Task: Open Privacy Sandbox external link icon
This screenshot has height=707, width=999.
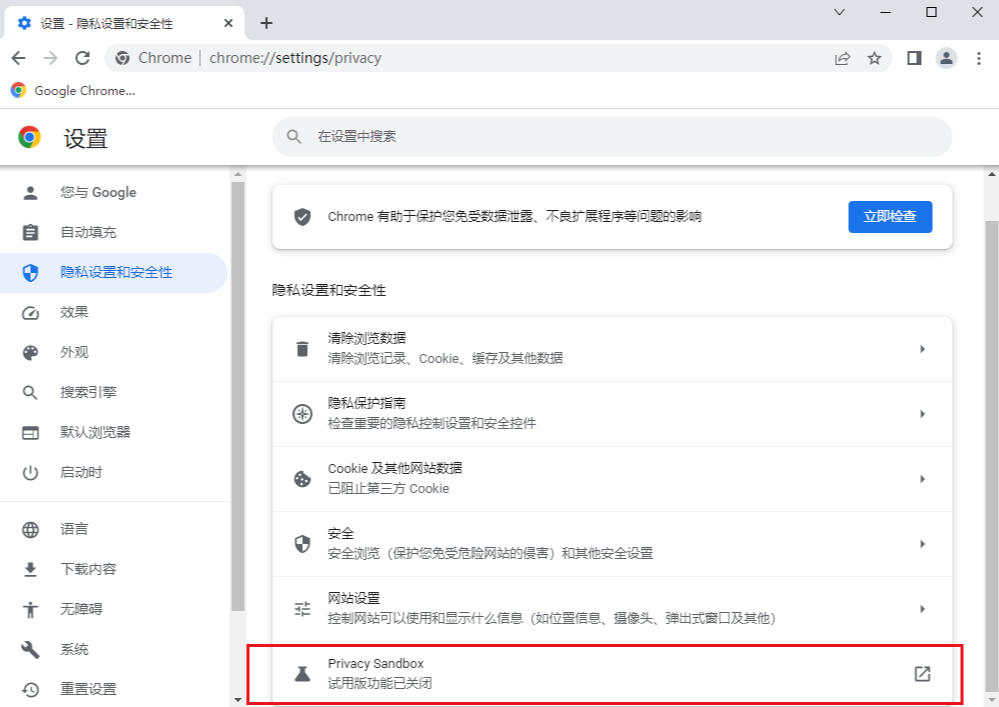Action: [922, 674]
